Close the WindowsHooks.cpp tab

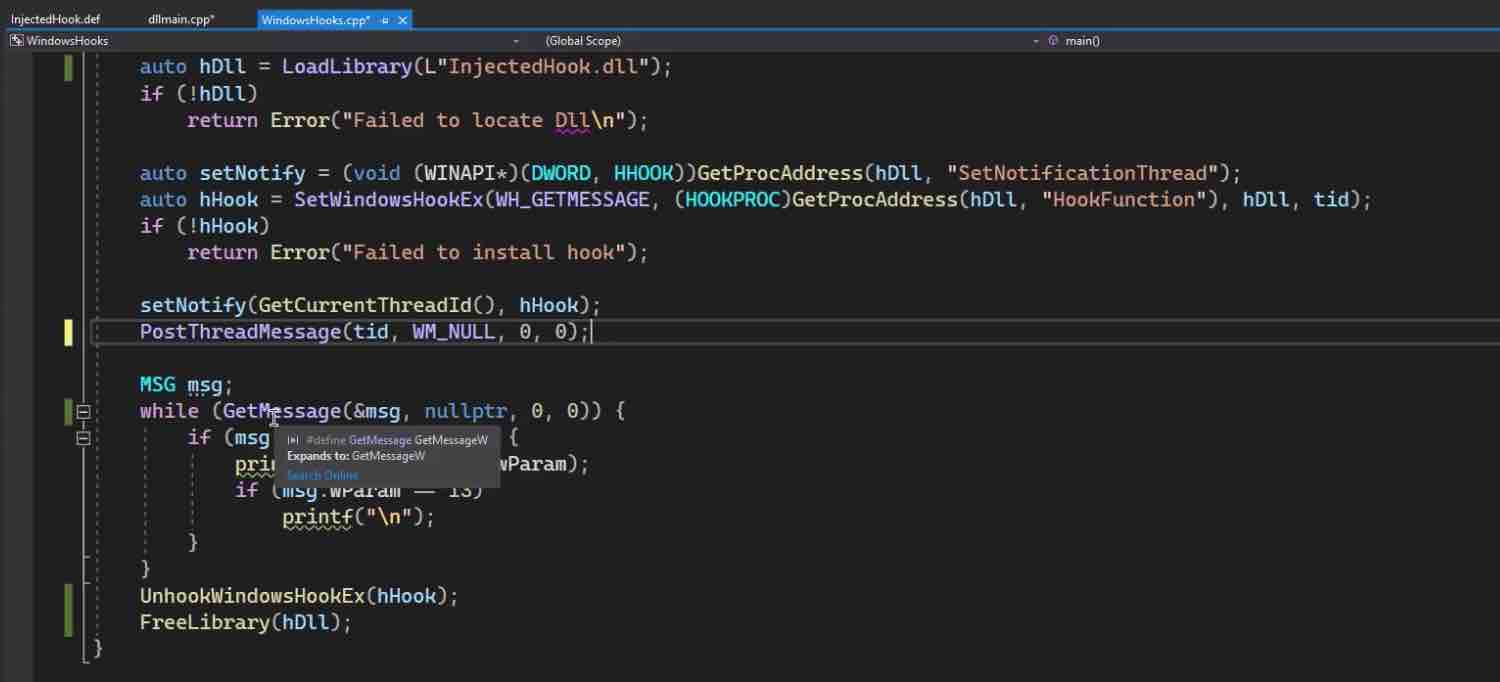(403, 19)
